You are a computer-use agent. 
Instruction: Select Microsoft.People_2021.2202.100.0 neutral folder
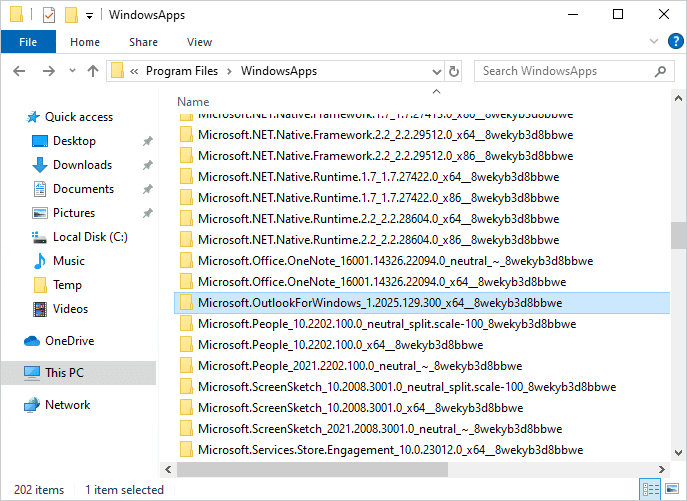[360, 366]
